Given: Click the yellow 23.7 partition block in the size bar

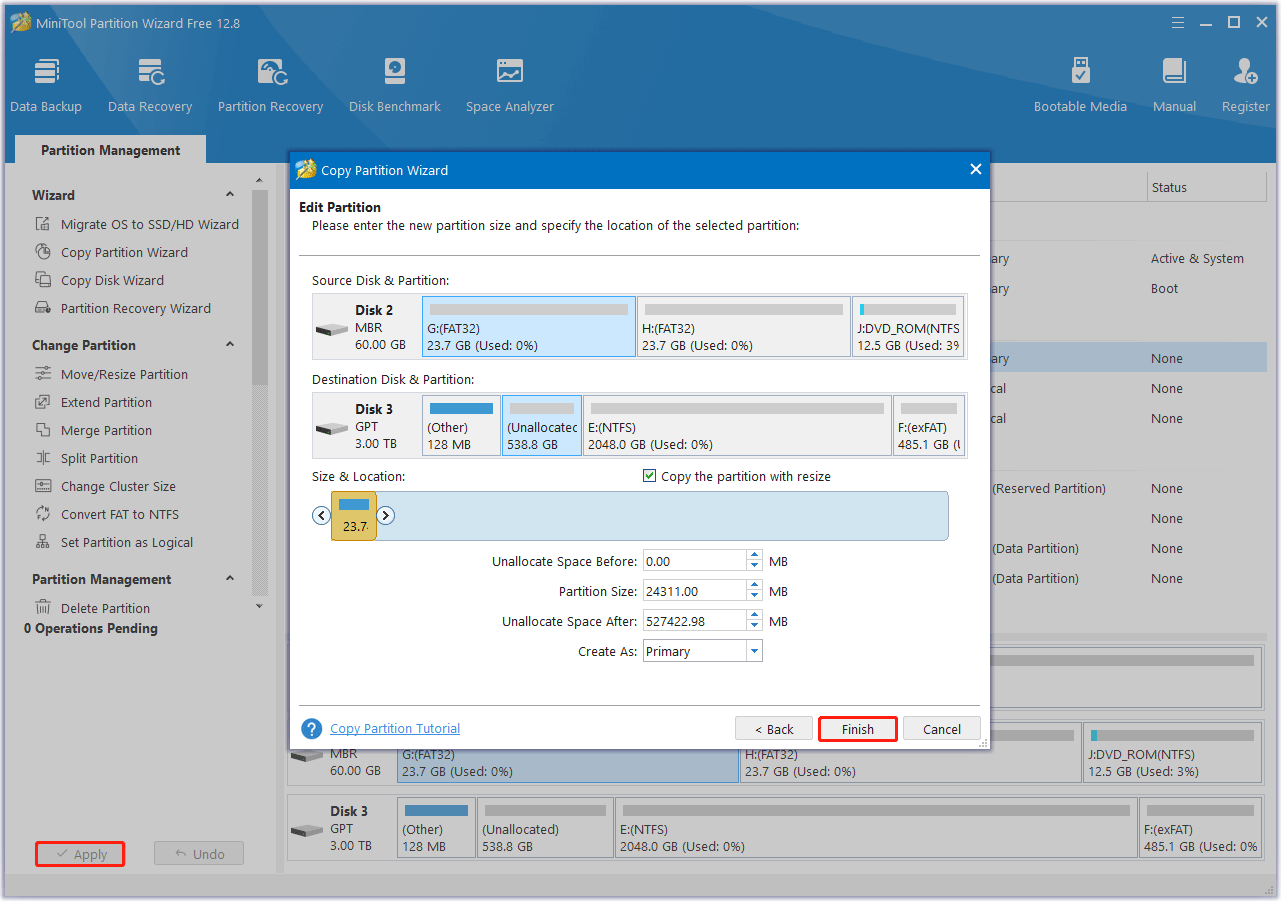Looking at the screenshot, I should [354, 516].
